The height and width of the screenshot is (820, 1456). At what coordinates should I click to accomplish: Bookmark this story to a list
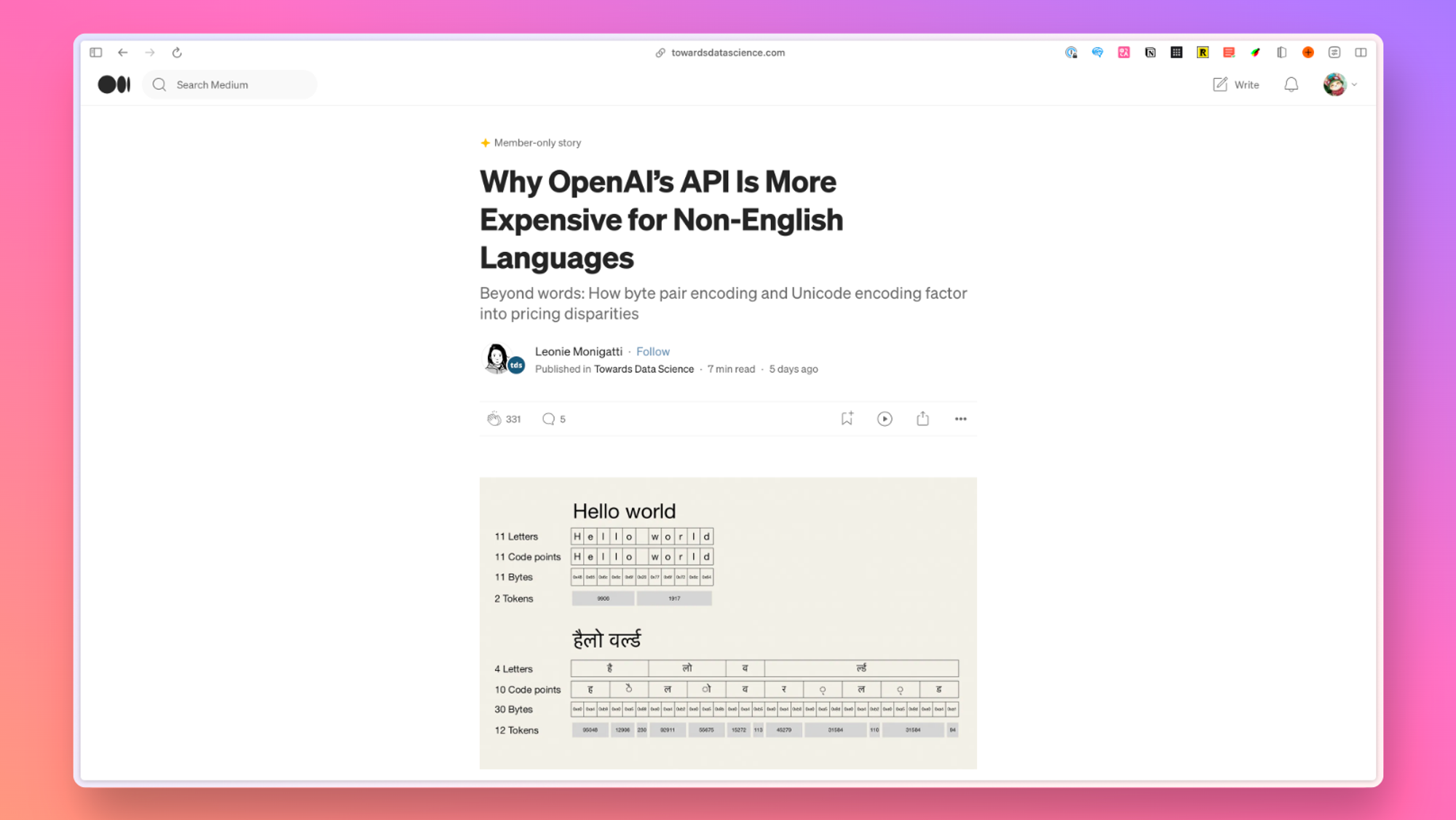coord(847,418)
